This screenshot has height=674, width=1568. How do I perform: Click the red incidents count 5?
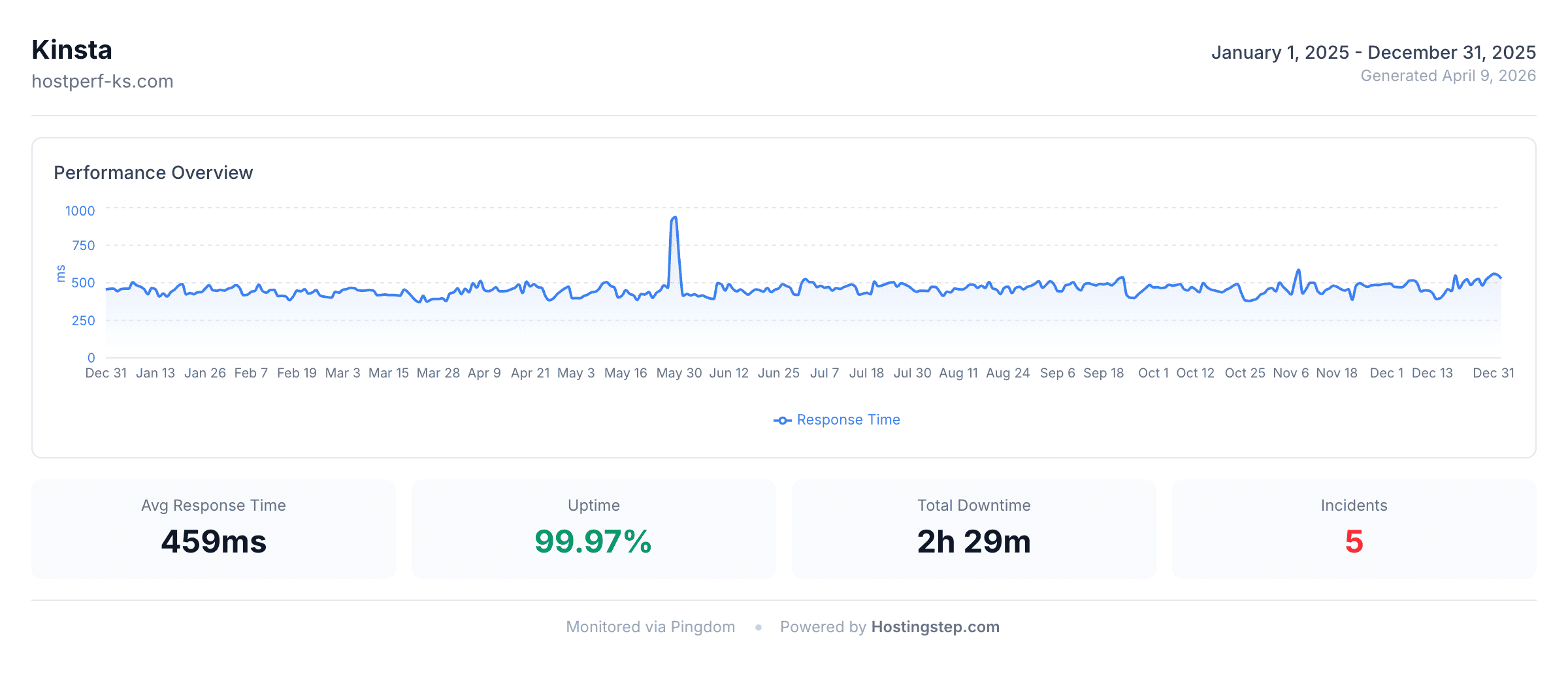[1354, 541]
